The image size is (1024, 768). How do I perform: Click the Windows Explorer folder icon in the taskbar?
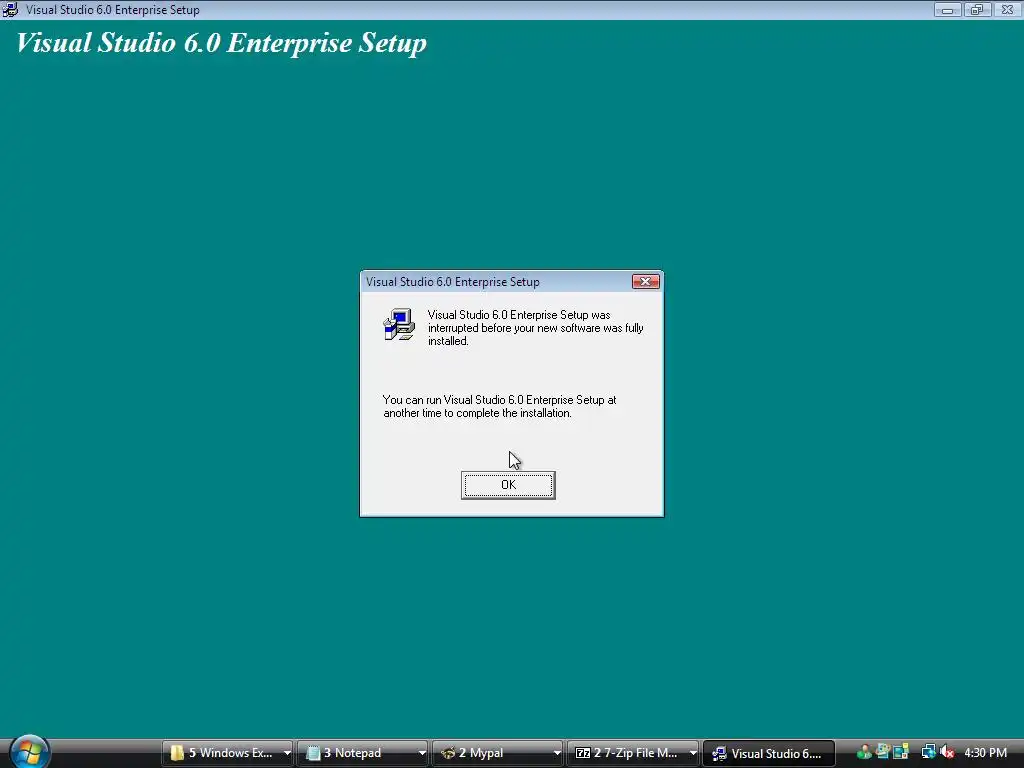pos(177,753)
